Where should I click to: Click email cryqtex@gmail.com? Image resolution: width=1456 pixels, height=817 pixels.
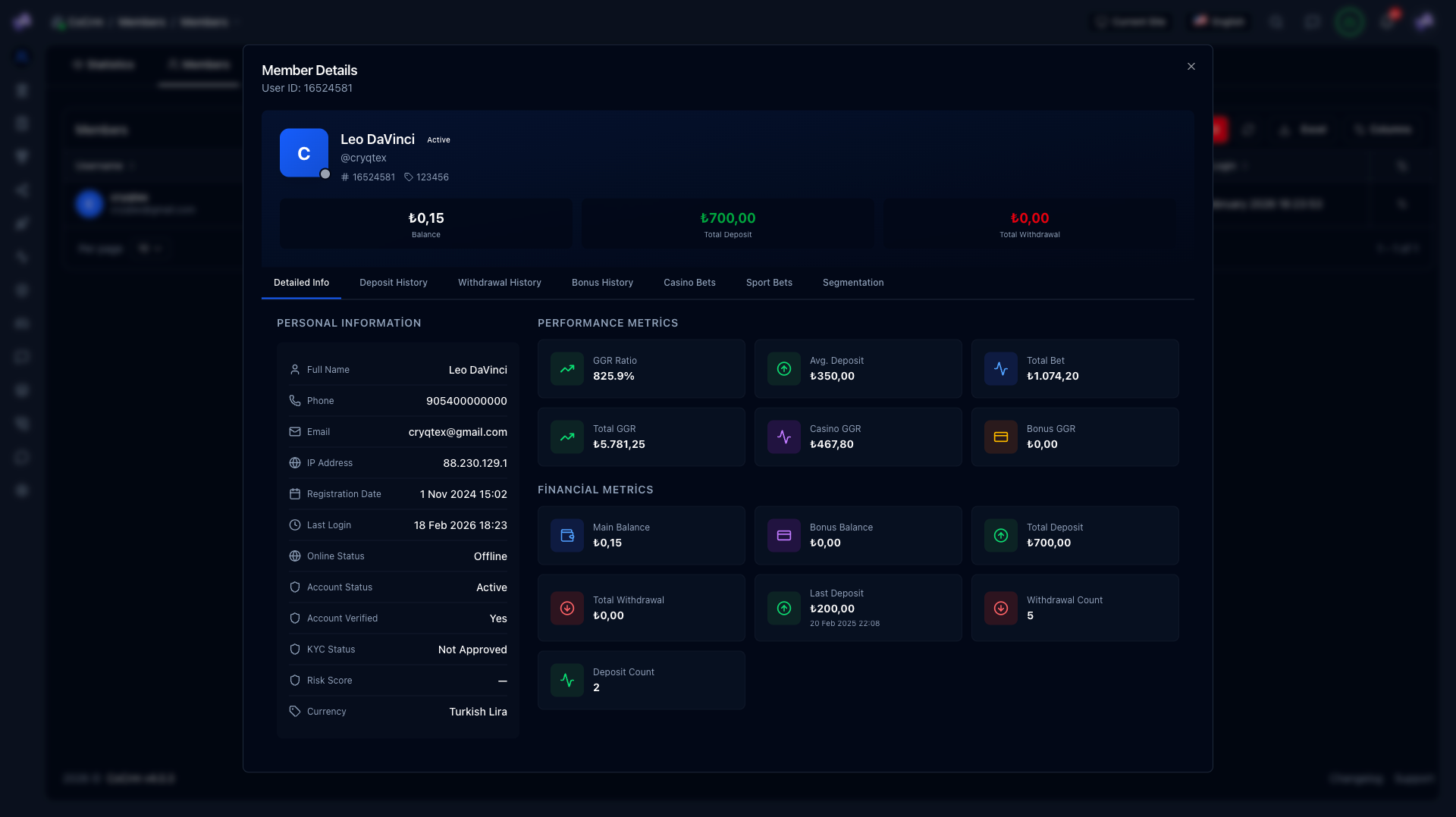(458, 432)
